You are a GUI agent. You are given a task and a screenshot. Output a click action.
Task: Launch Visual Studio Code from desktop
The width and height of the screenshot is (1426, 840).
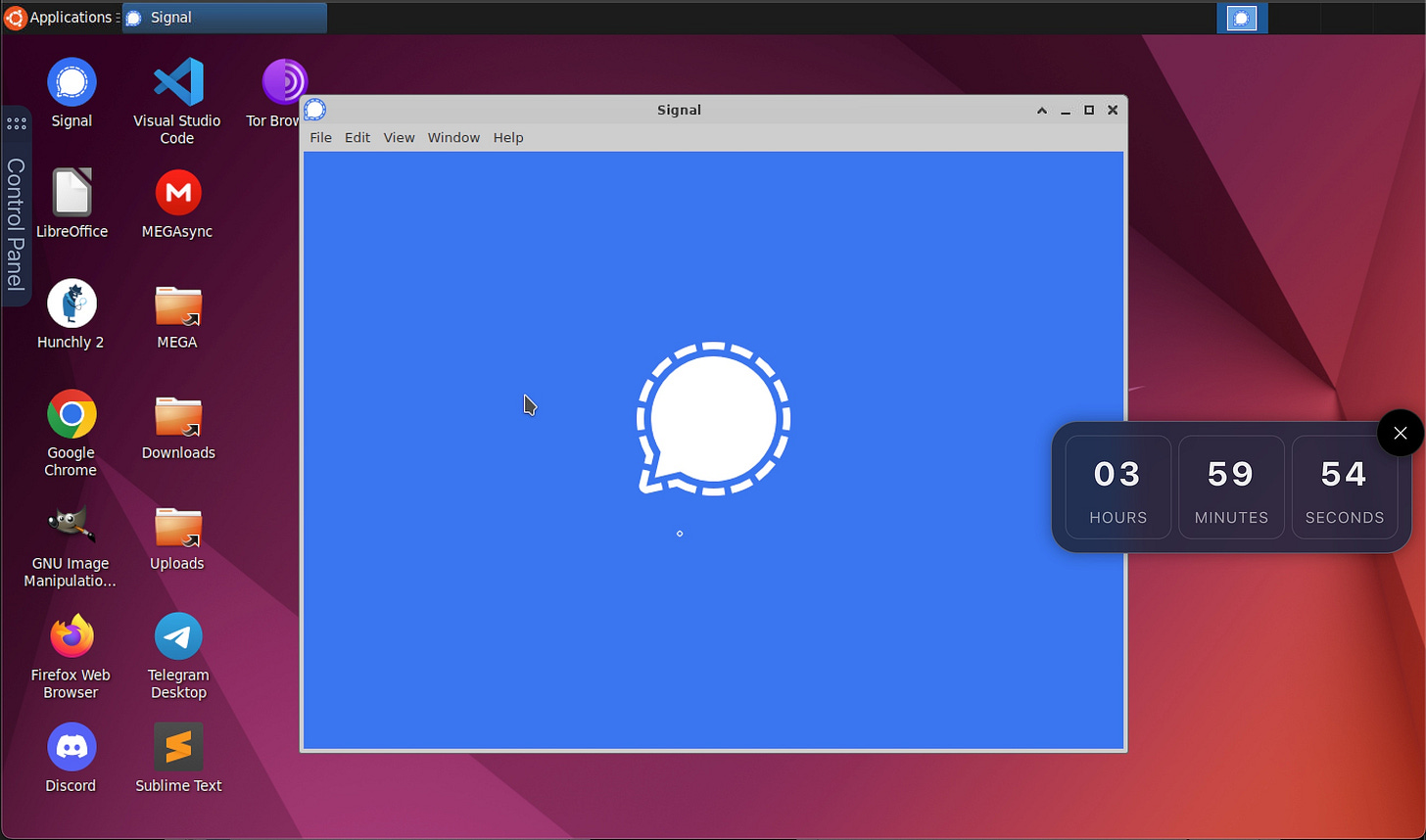tap(177, 82)
